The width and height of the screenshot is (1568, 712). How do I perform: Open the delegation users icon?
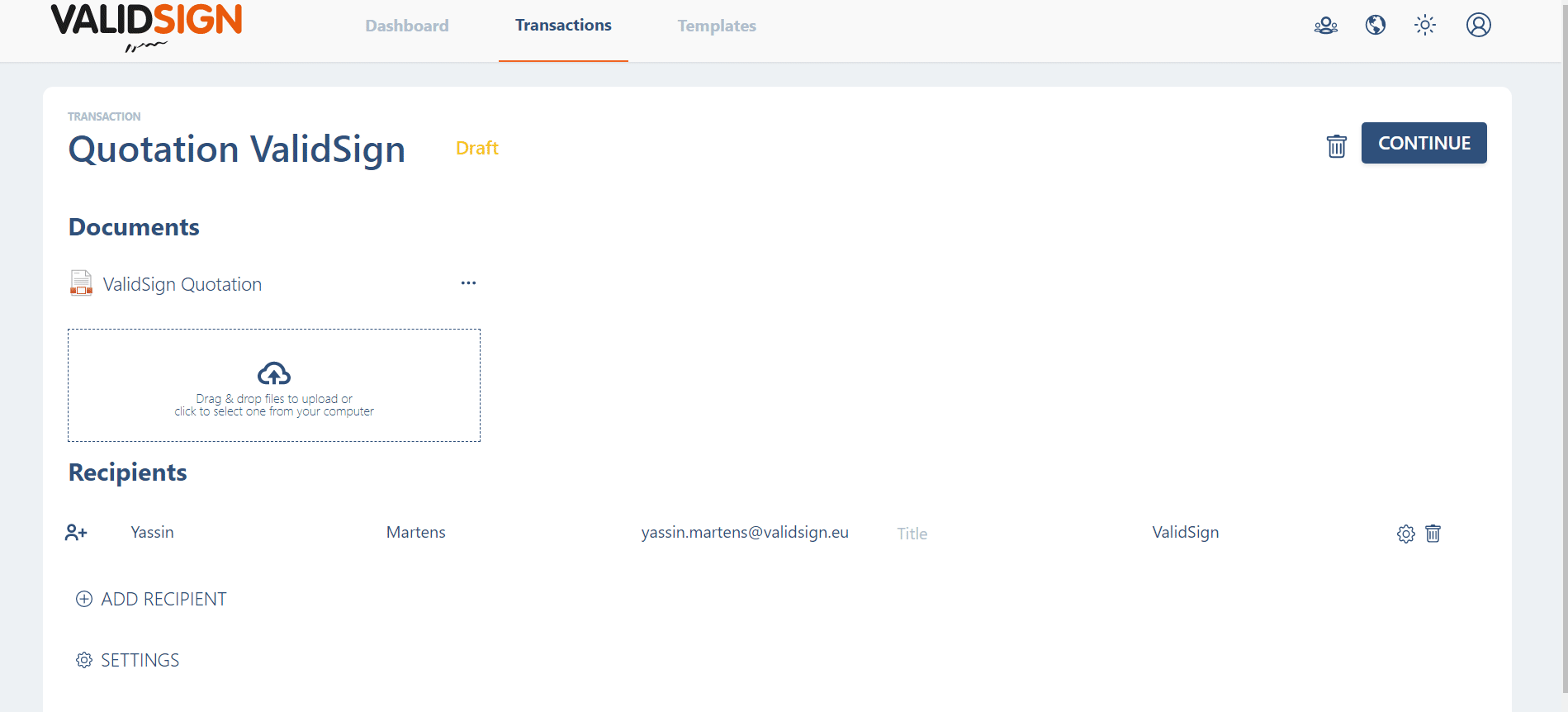(1326, 26)
